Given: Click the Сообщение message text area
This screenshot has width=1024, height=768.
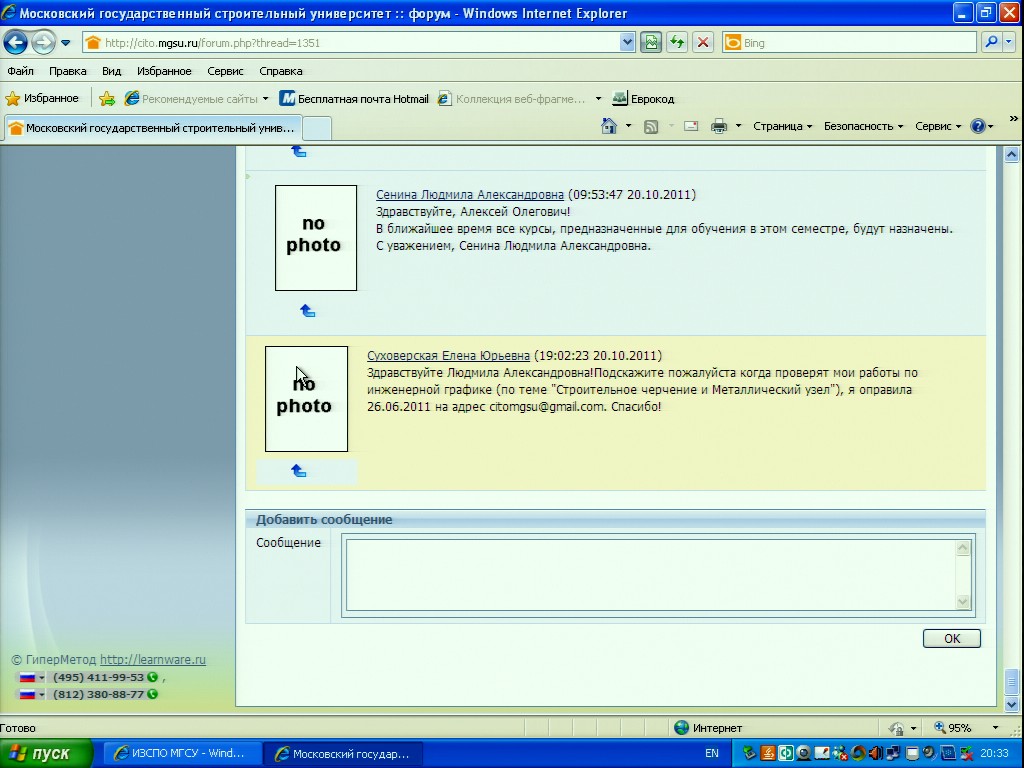Looking at the screenshot, I should tap(651, 575).
